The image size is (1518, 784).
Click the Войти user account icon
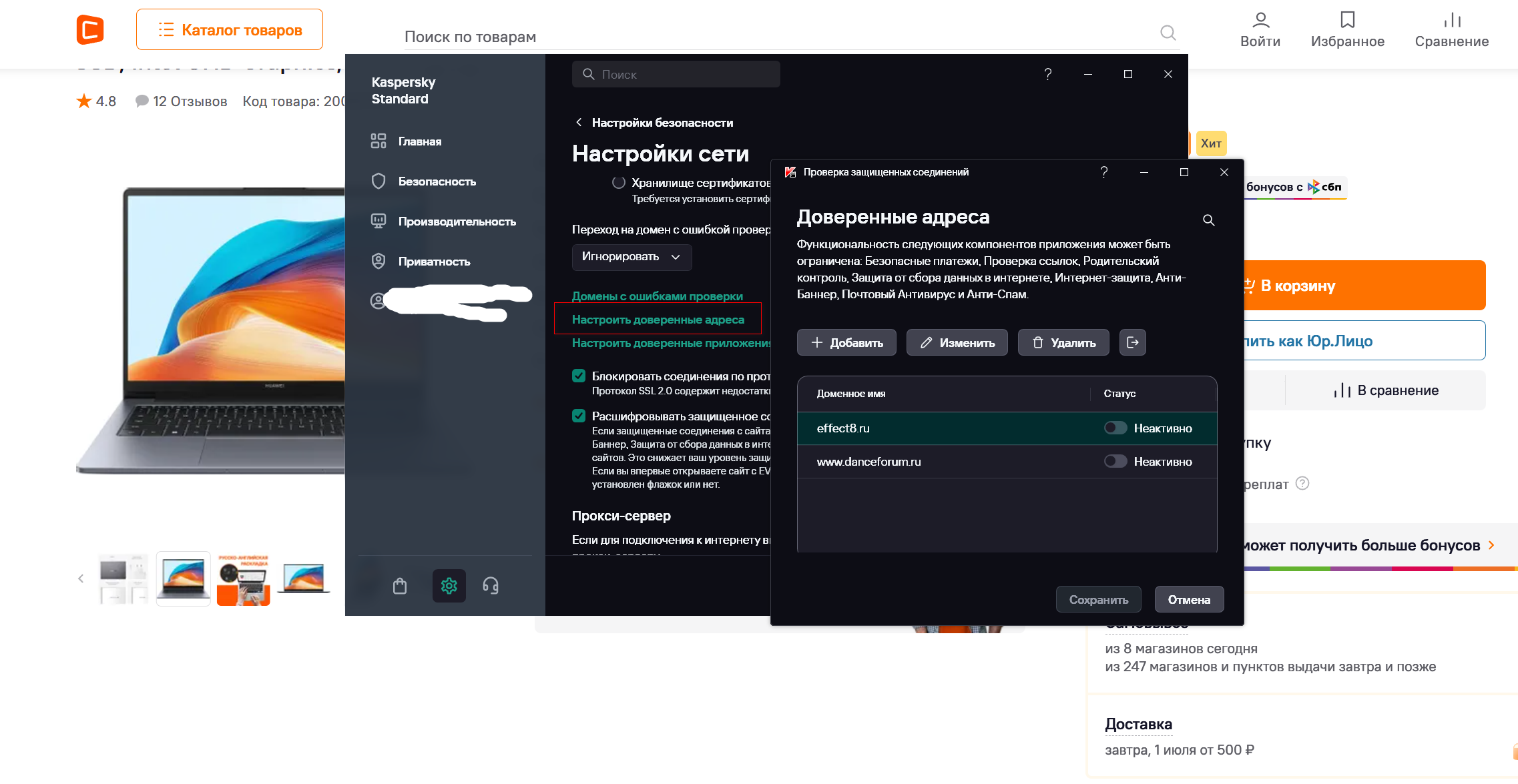[1260, 30]
